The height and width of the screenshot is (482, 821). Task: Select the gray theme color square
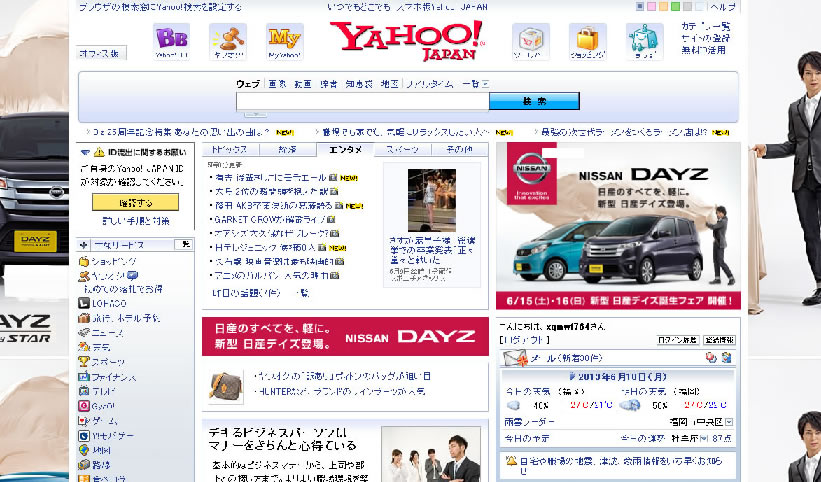click(x=687, y=7)
